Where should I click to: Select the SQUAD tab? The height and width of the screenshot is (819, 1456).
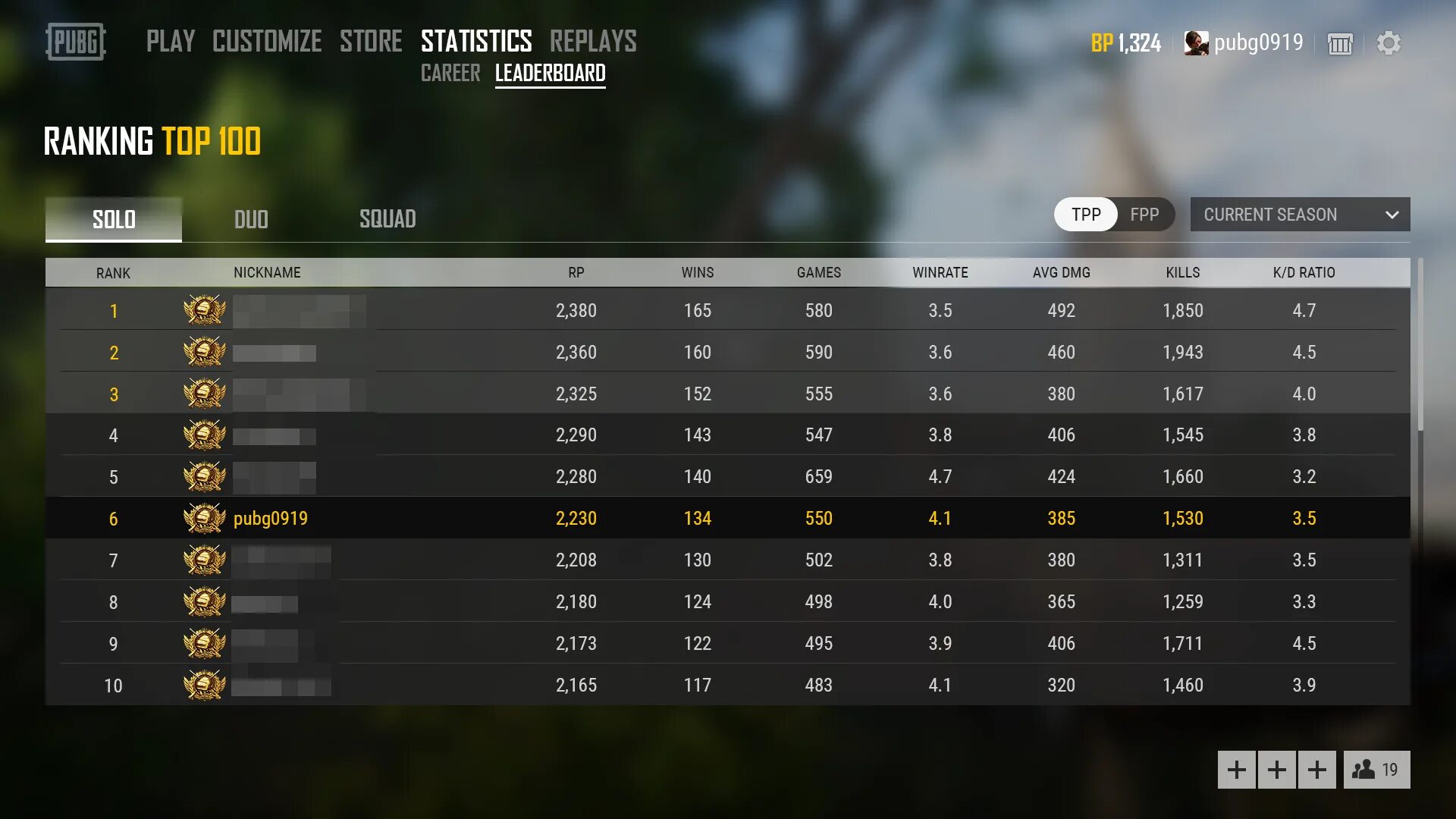click(386, 219)
